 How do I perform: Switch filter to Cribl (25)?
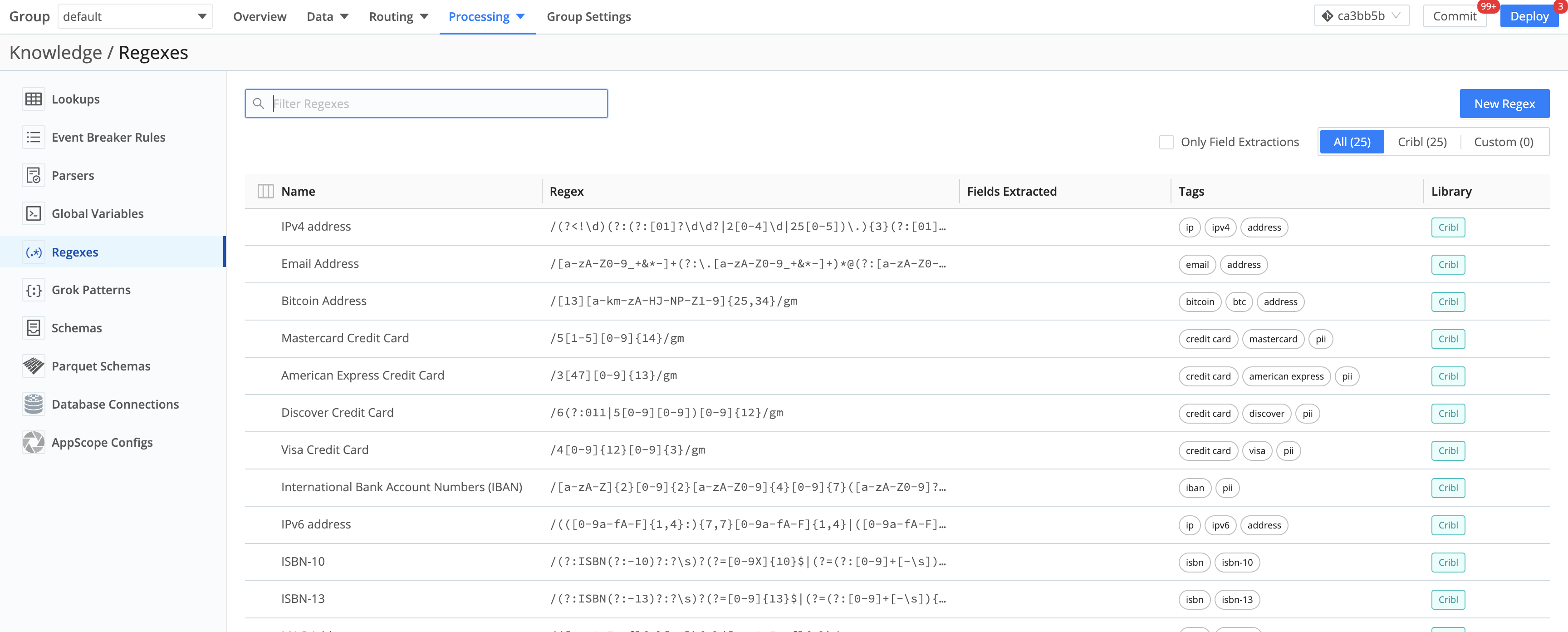(1422, 141)
